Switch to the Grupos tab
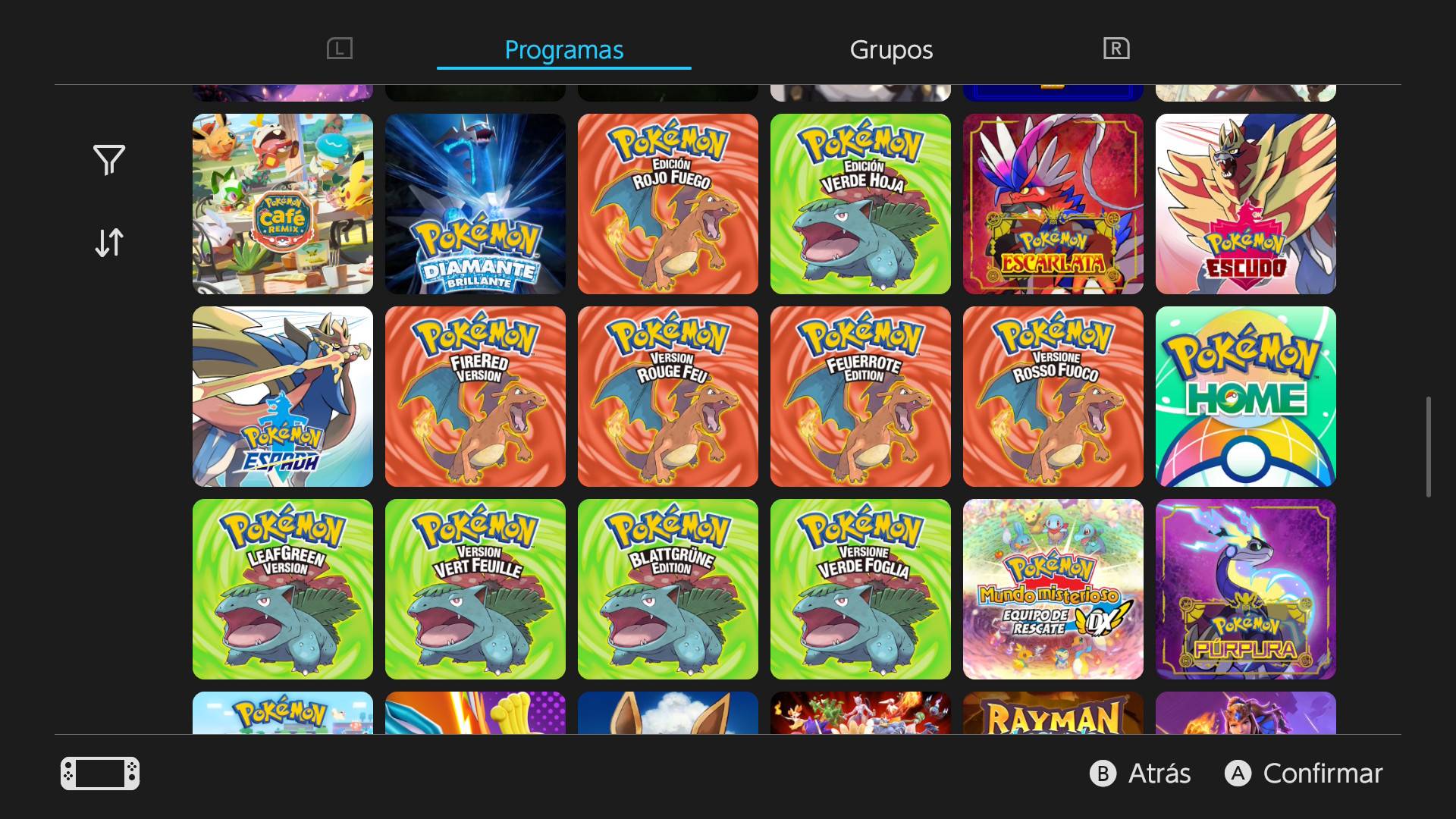The image size is (1456, 819). [x=891, y=50]
